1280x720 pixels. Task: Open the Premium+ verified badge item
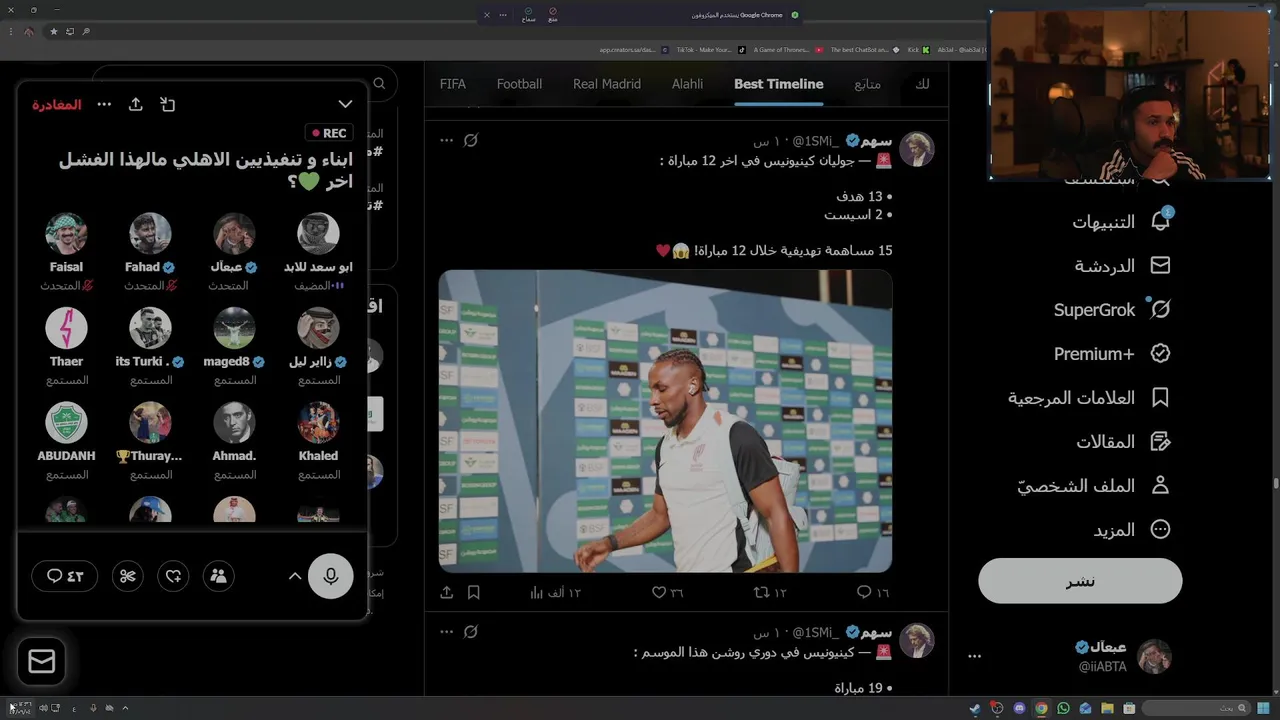(1160, 353)
